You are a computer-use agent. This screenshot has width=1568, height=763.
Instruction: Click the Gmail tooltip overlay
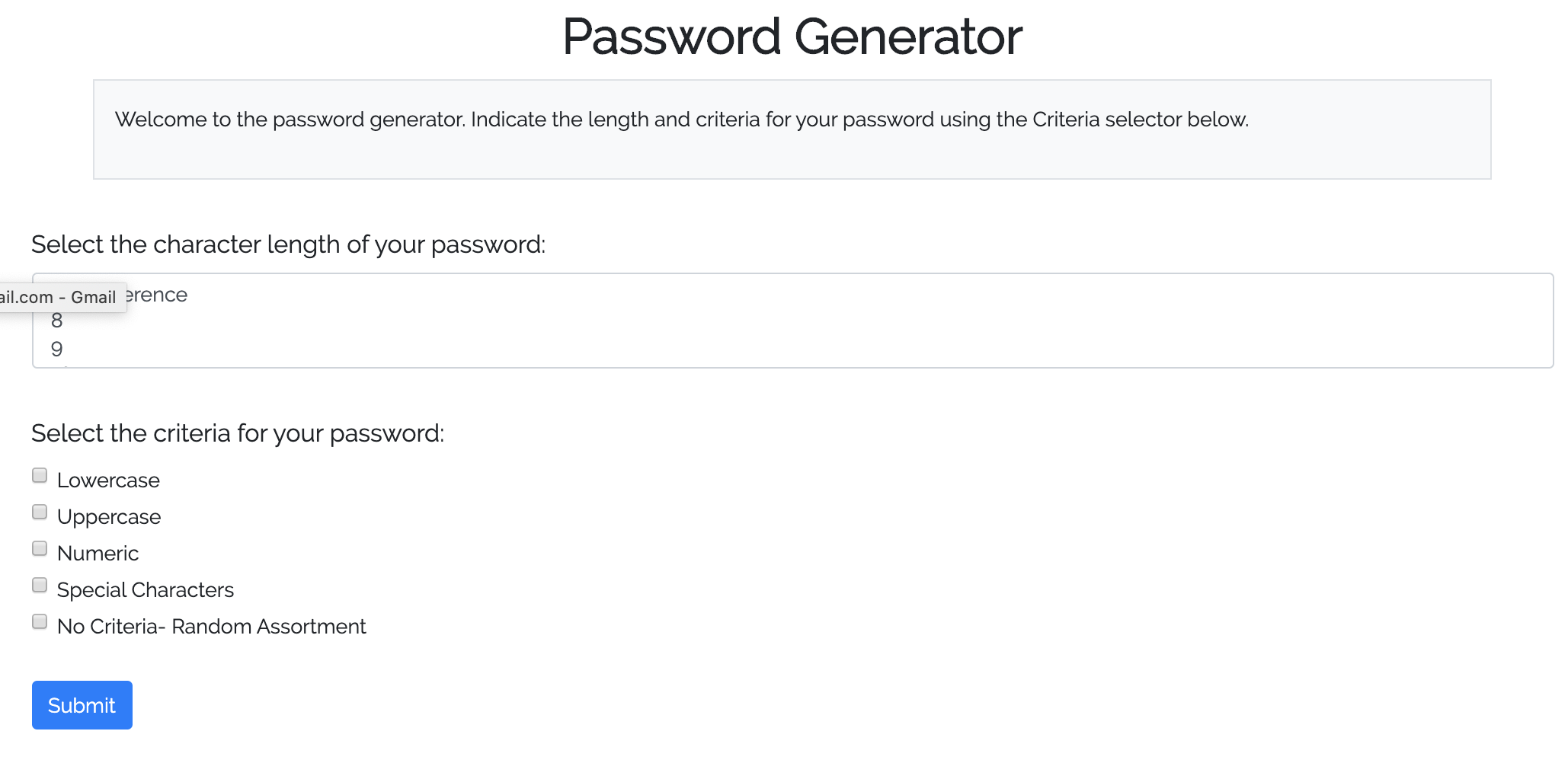pyautogui.click(x=61, y=297)
